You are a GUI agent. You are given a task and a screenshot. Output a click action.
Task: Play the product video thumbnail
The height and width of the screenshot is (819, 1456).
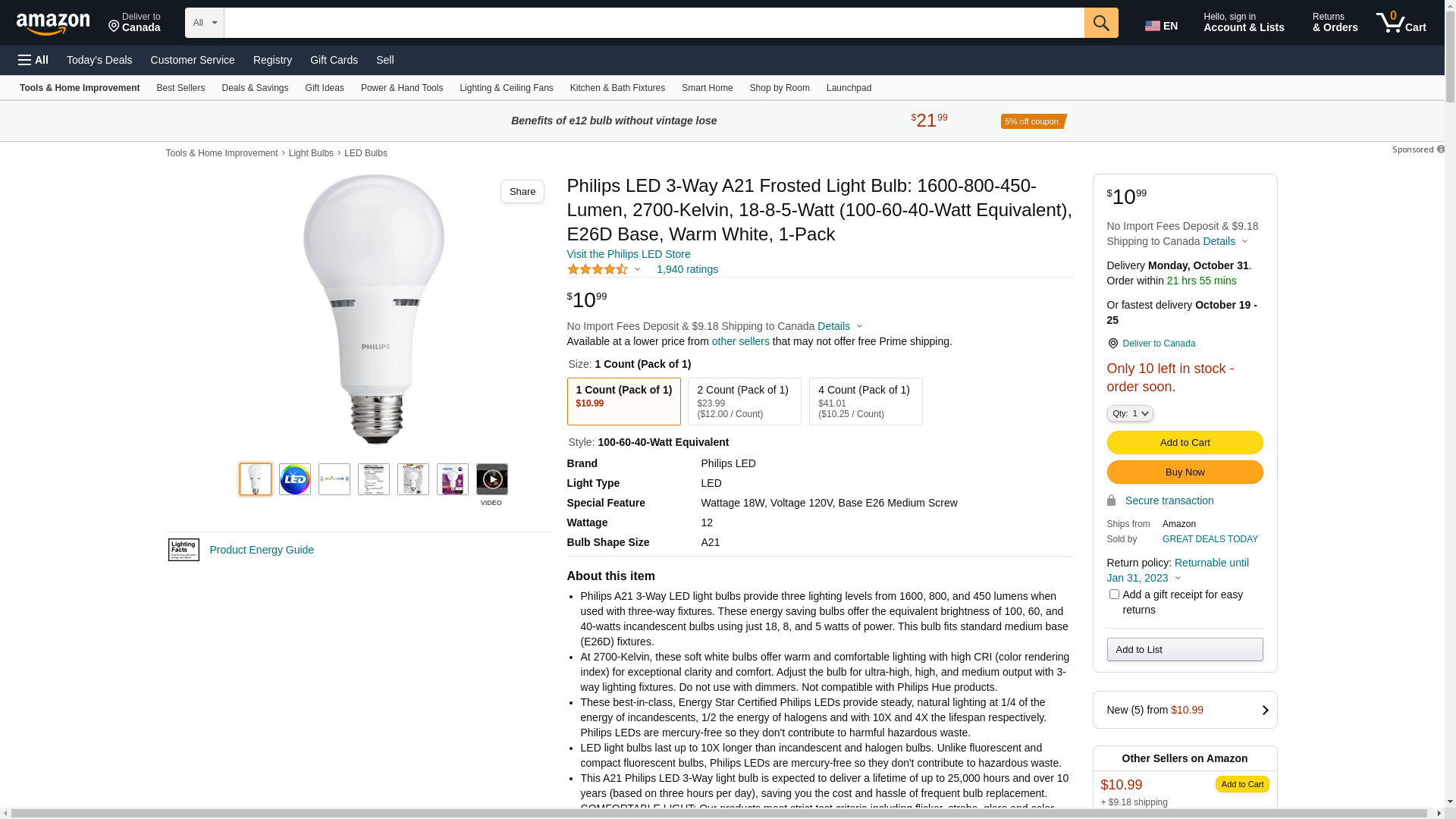point(492,479)
